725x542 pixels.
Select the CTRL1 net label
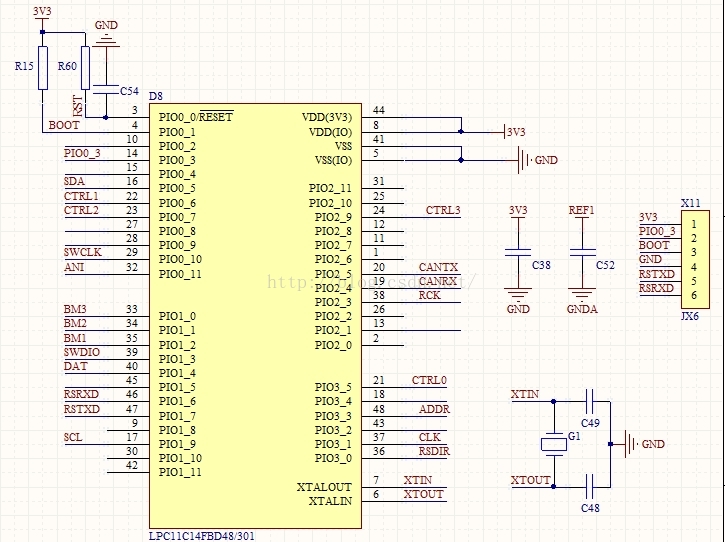[x=81, y=196]
